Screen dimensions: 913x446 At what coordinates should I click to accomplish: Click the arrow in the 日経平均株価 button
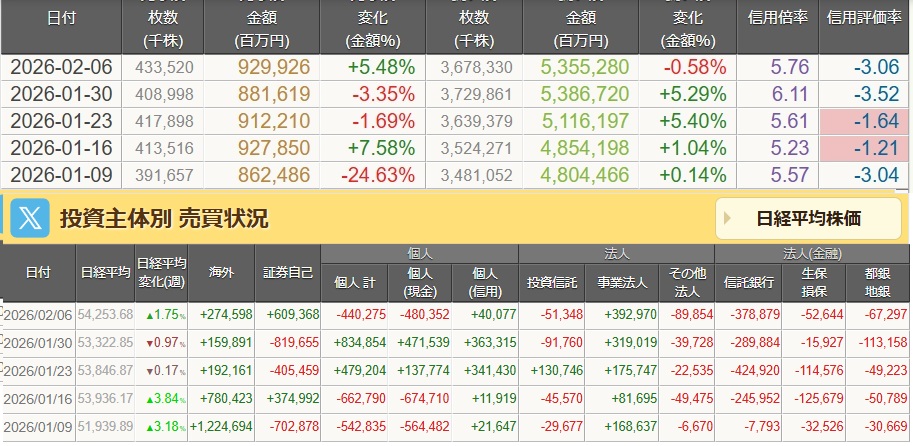pyautogui.click(x=727, y=218)
